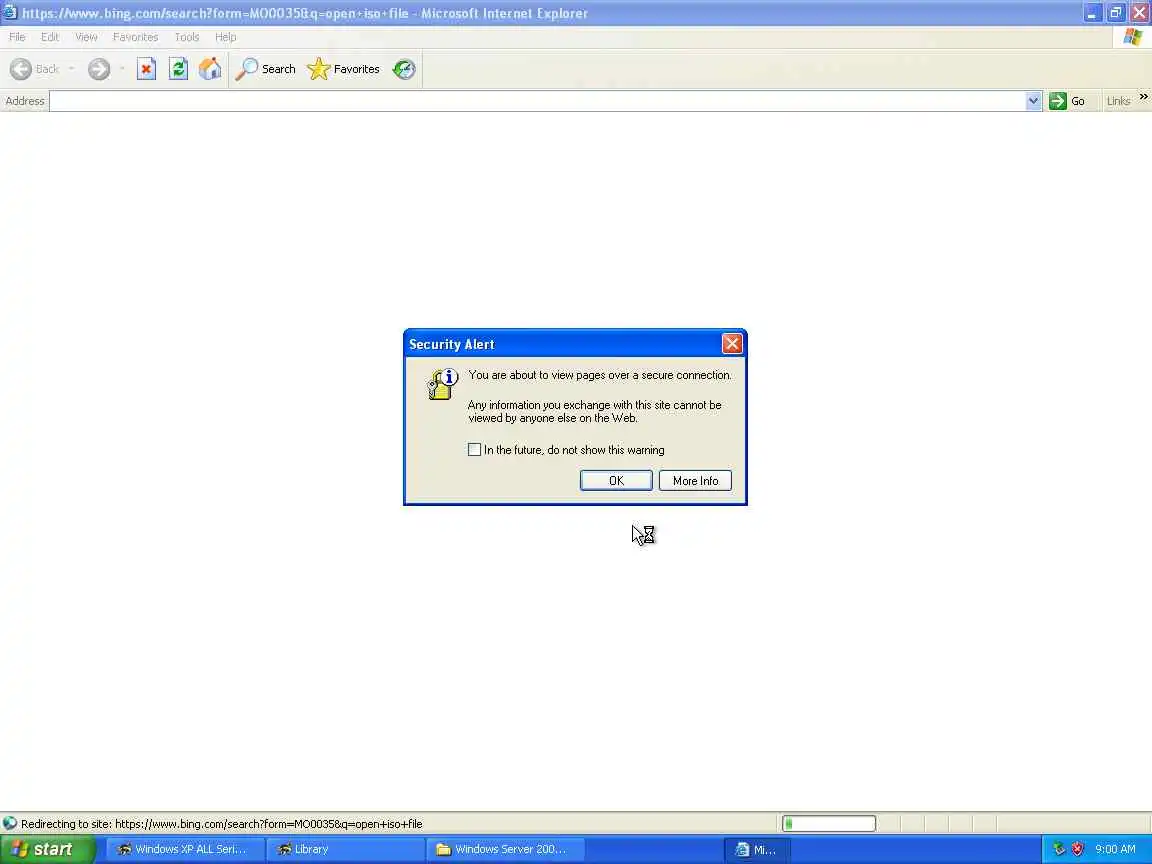Switch to Library taskbar item

(344, 849)
